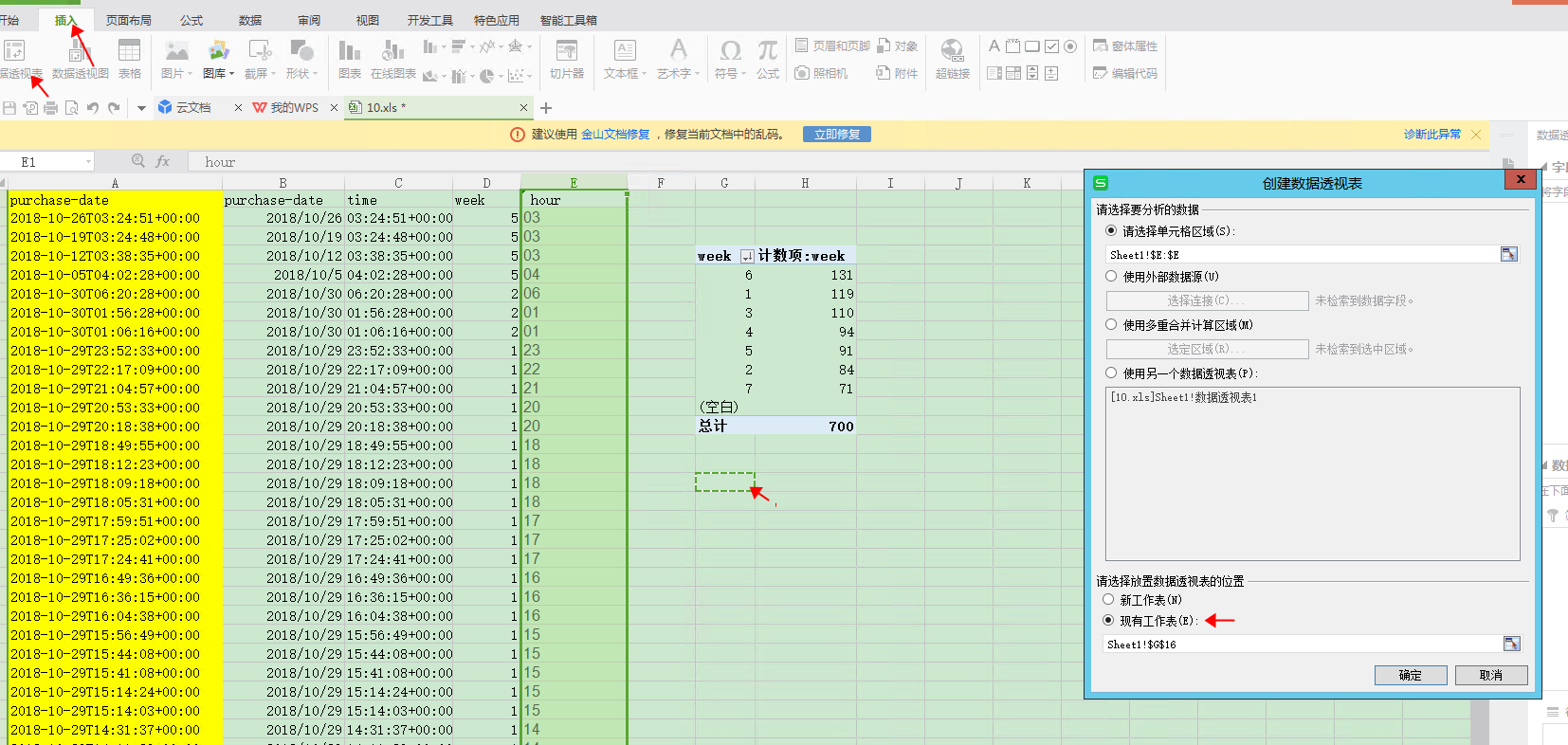The width and height of the screenshot is (1568, 745).
Task: Click the Sheet1!$E:$E range input field
Action: pos(1303,254)
